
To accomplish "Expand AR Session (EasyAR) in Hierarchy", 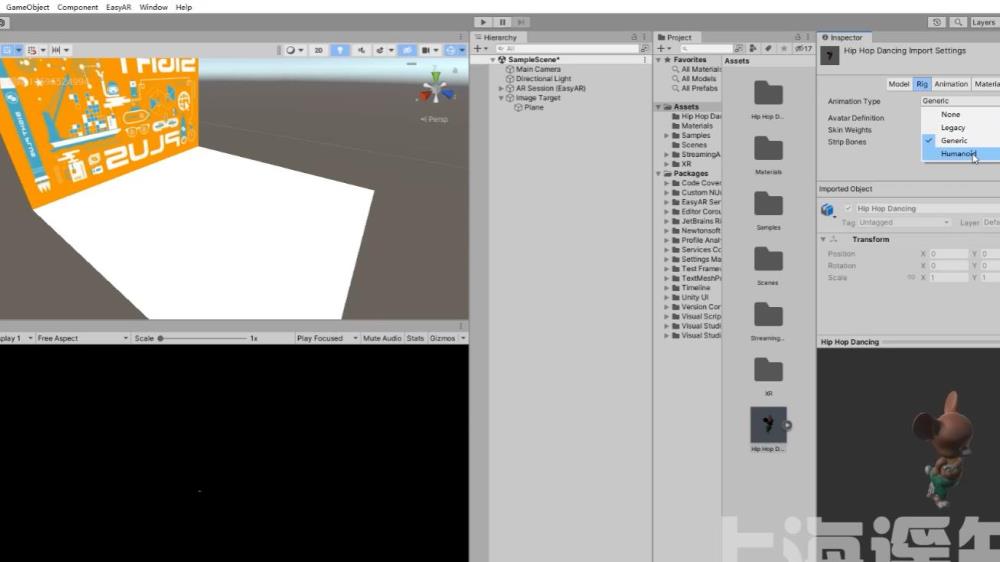I will [x=501, y=89].
